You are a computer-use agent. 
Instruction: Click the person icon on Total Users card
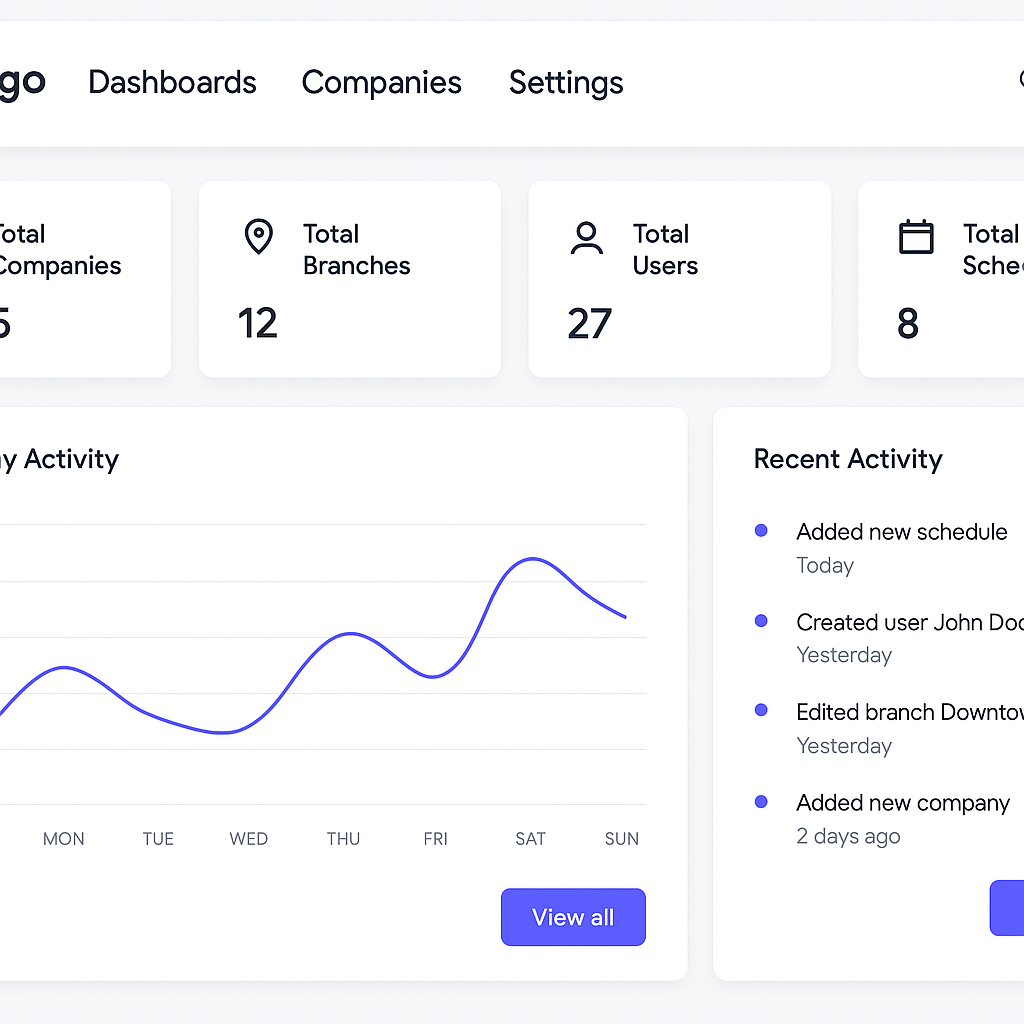[x=587, y=237]
